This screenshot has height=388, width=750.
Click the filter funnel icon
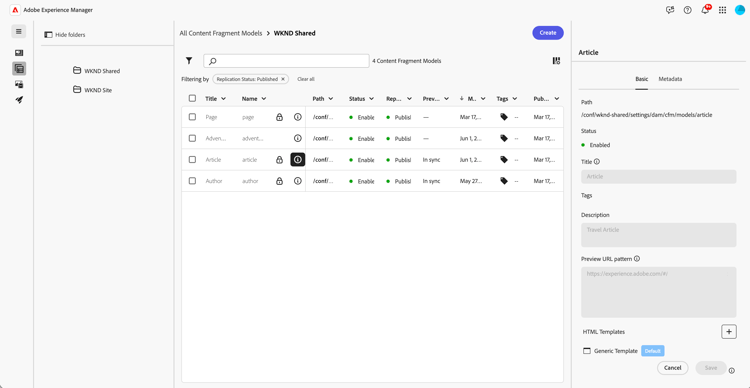click(189, 61)
